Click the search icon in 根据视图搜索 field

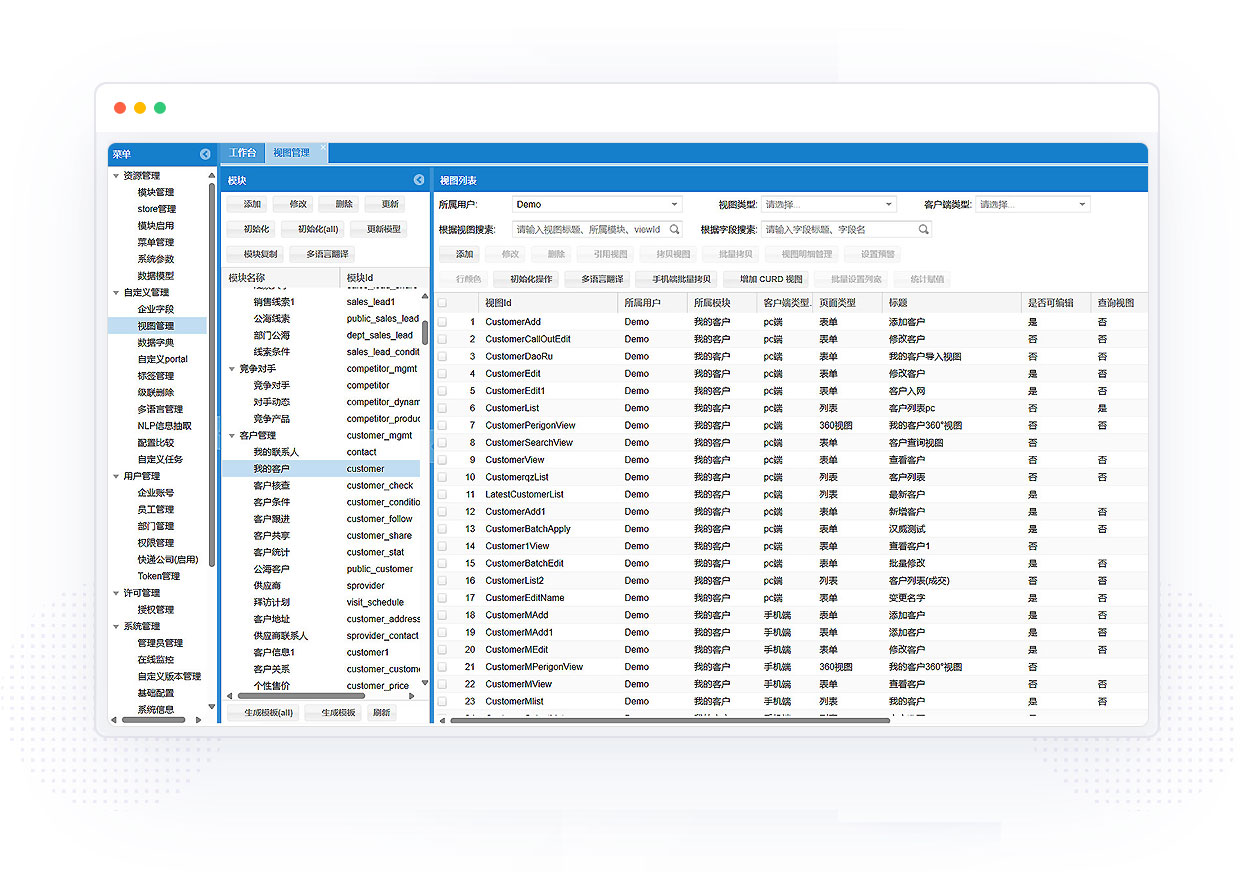click(x=675, y=229)
